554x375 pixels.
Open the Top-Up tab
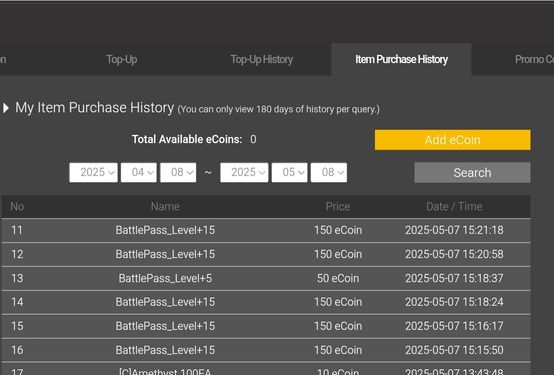pos(122,59)
